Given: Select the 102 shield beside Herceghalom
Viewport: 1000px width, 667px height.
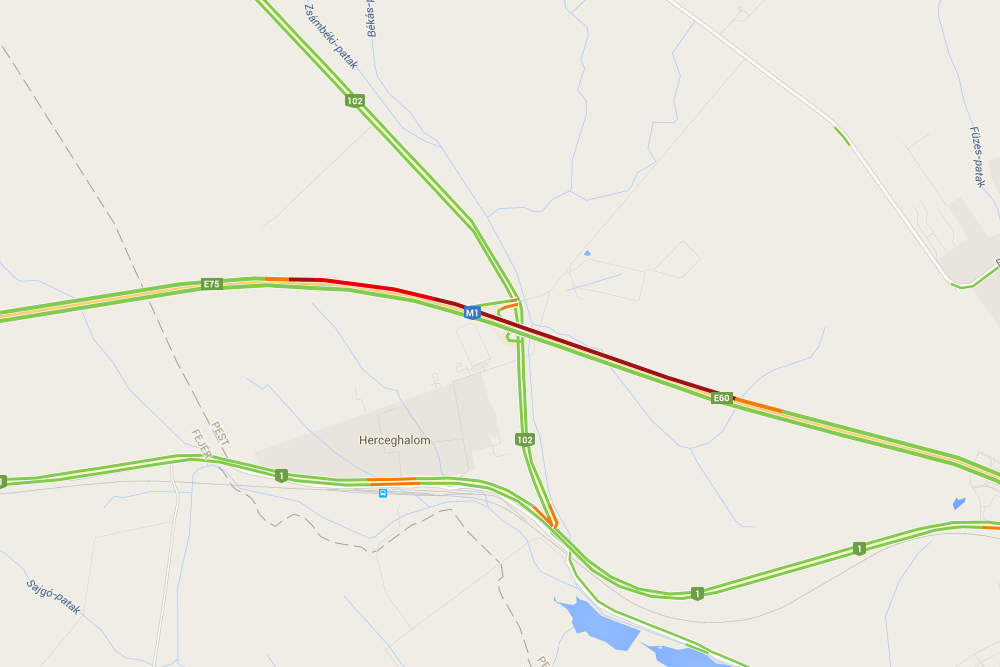Looking at the screenshot, I should click(x=524, y=439).
